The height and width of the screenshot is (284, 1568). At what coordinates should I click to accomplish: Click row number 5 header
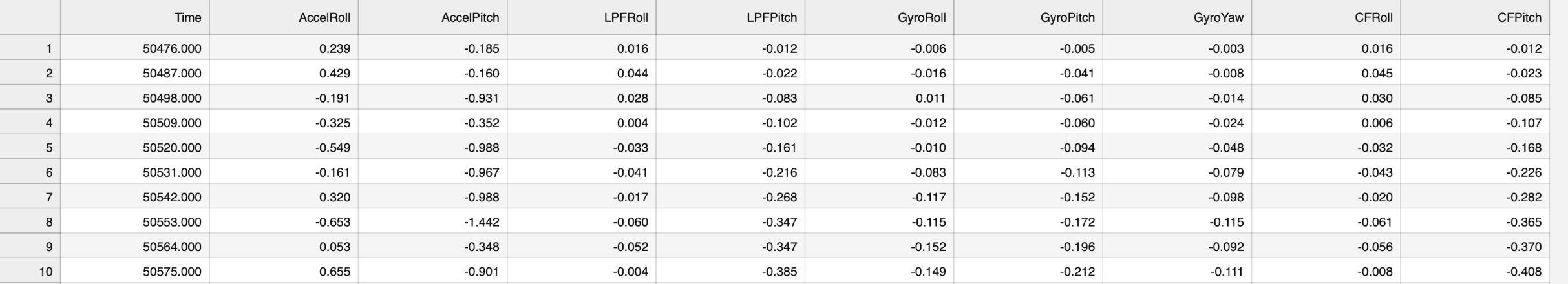(30, 148)
